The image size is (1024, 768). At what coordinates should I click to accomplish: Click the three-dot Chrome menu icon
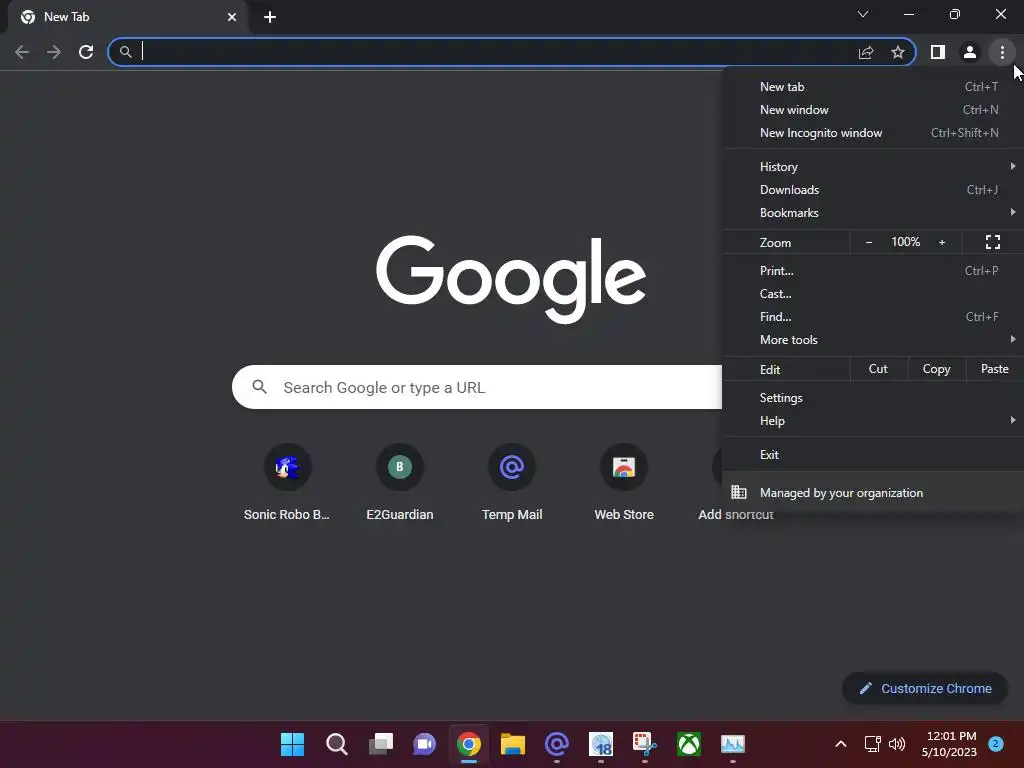(1002, 52)
